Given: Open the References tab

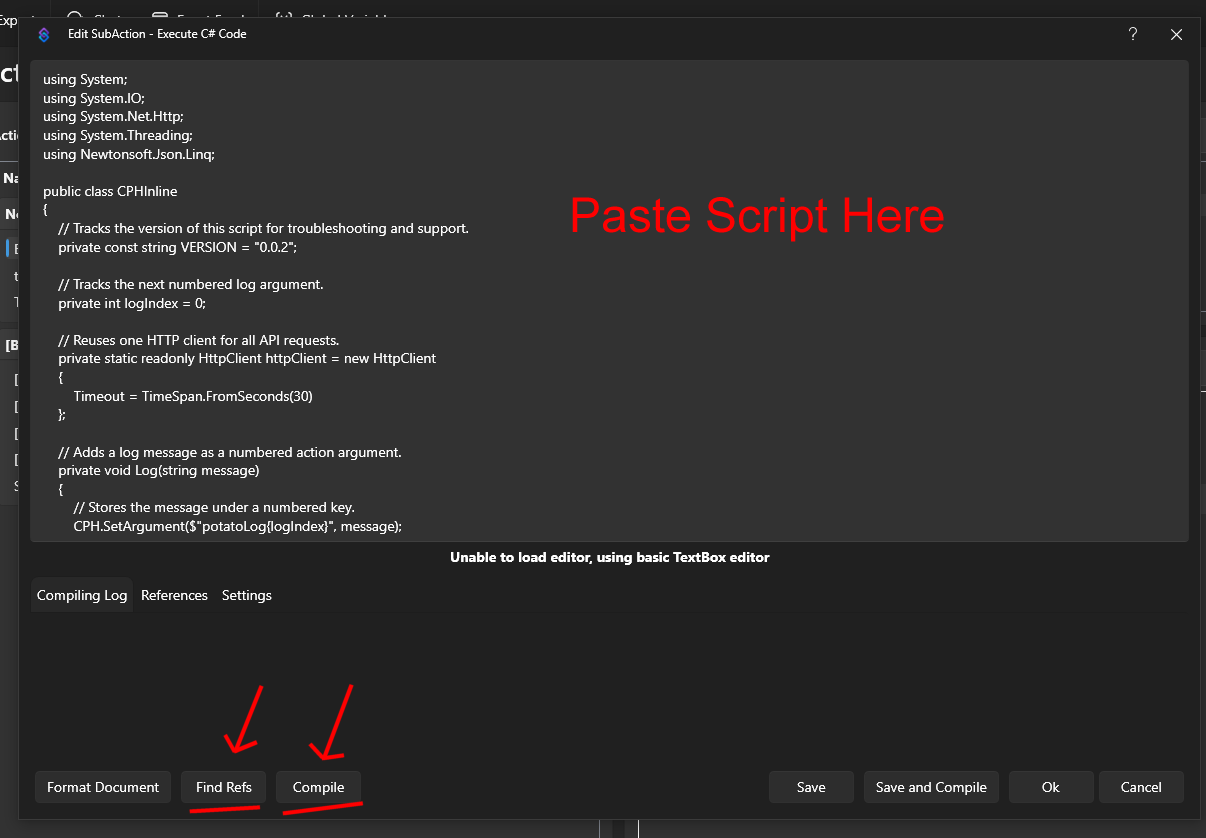Looking at the screenshot, I should [174, 595].
